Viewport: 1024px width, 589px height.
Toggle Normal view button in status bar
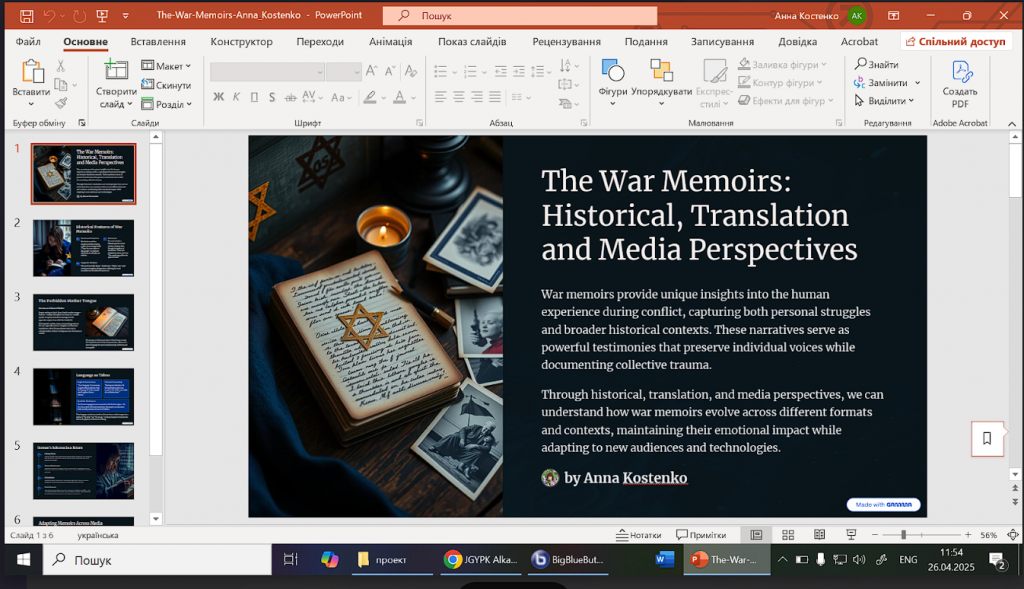pyautogui.click(x=756, y=535)
